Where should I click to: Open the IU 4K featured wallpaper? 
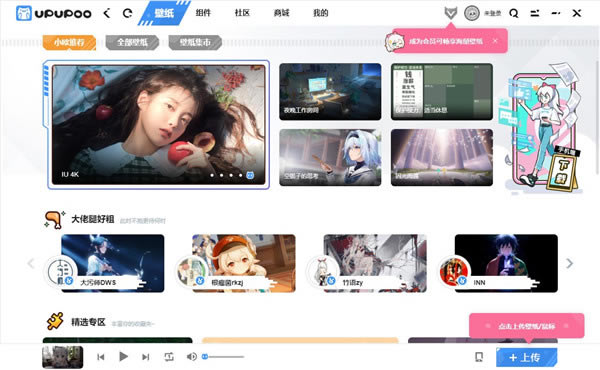tap(158, 125)
